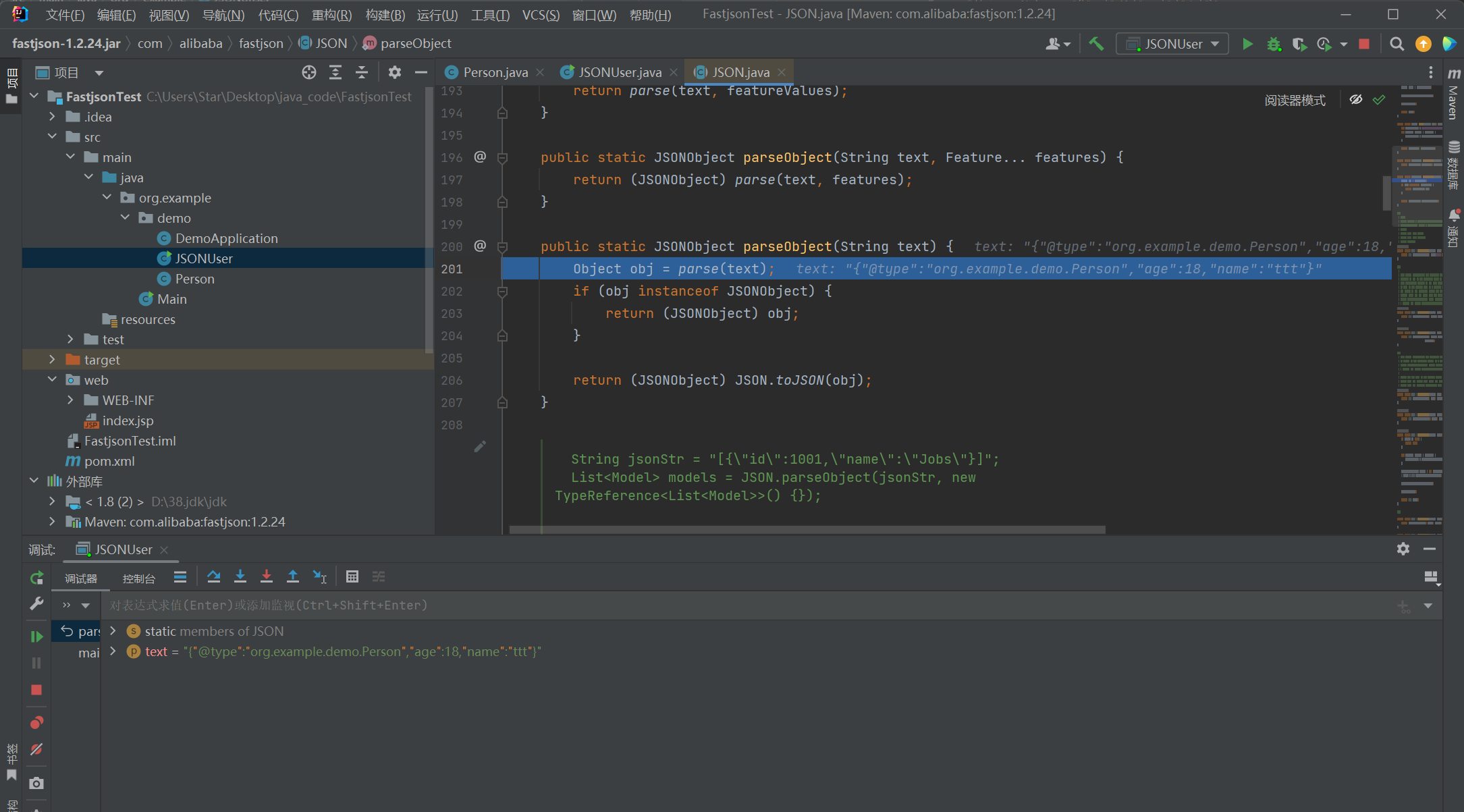
Task: Click the Step Into debug icon
Action: (x=240, y=576)
